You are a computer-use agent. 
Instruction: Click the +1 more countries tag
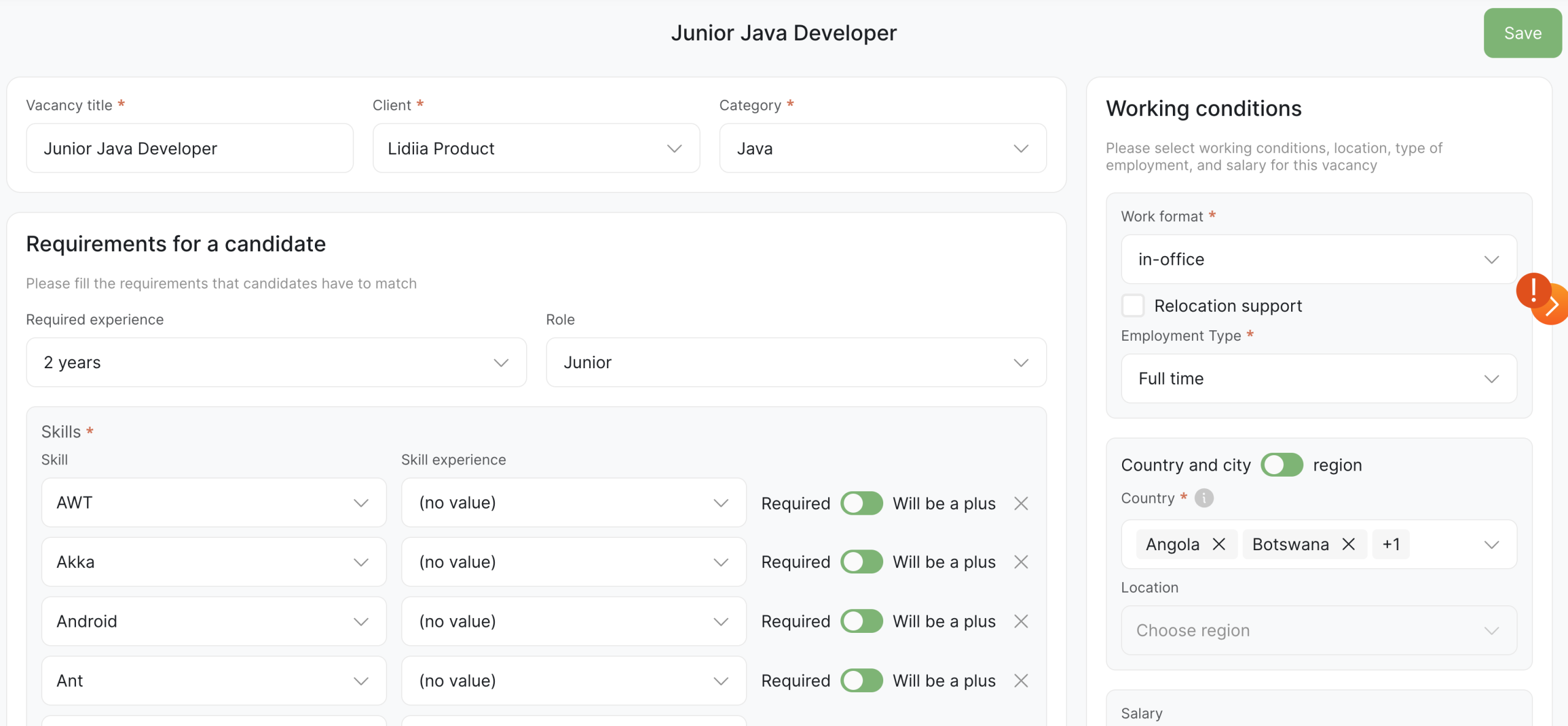click(x=1391, y=544)
